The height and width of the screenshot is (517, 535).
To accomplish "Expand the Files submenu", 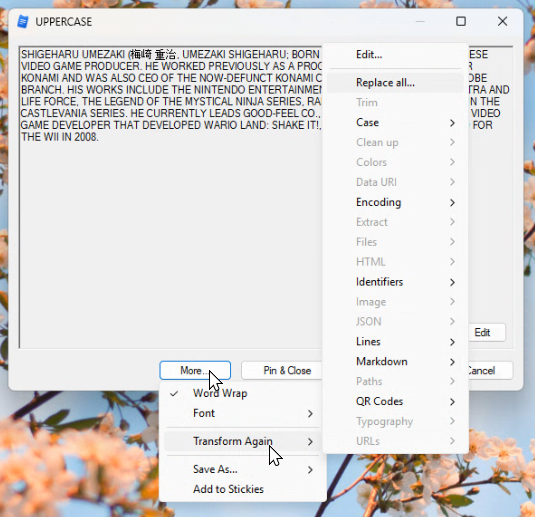I will click(x=395, y=242).
